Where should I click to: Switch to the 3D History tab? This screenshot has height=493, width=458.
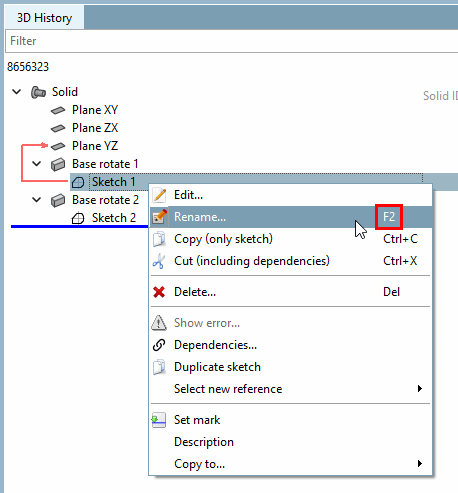[44, 18]
